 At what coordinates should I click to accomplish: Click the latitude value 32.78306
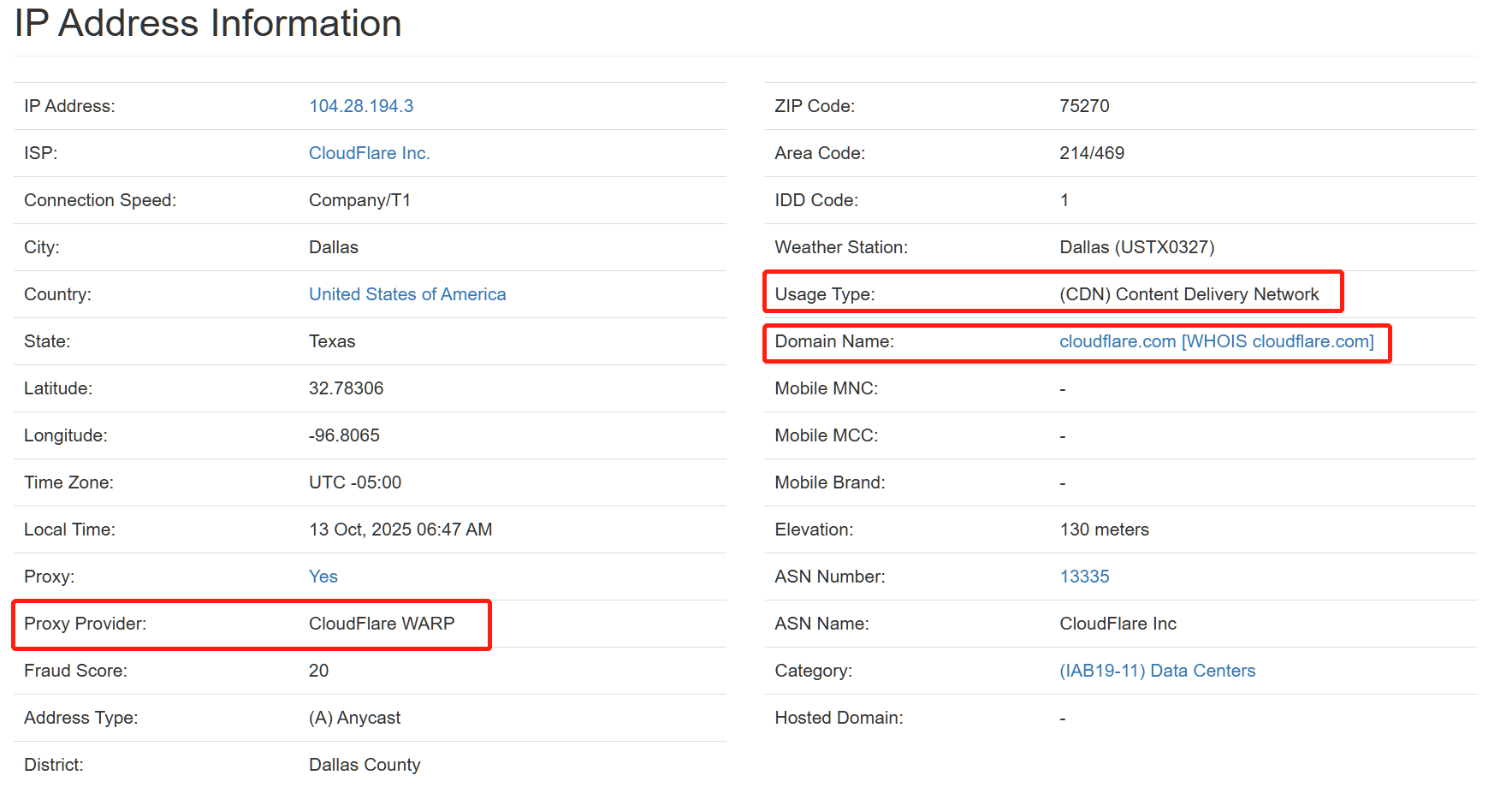(346, 388)
